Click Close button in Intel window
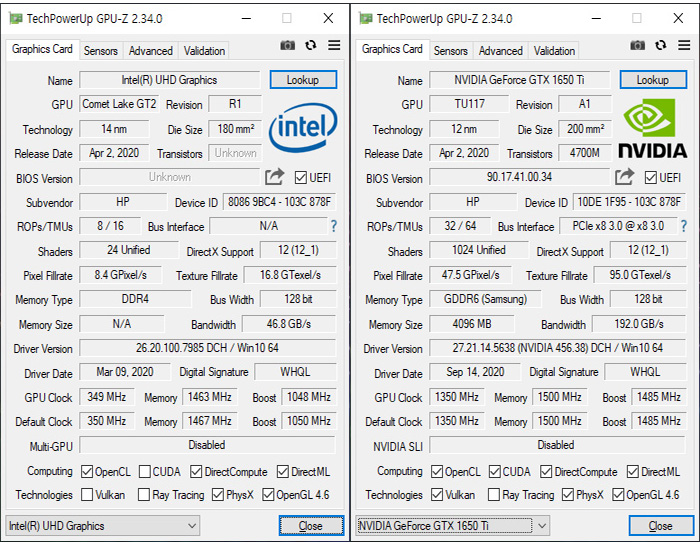Image resolution: width=700 pixels, height=544 pixels. coord(311,526)
